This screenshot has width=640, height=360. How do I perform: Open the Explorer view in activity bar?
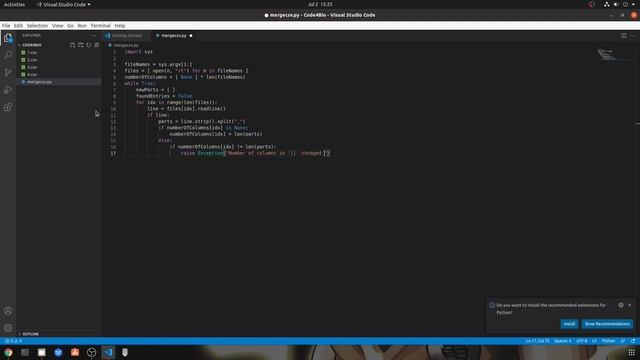pos(8,38)
